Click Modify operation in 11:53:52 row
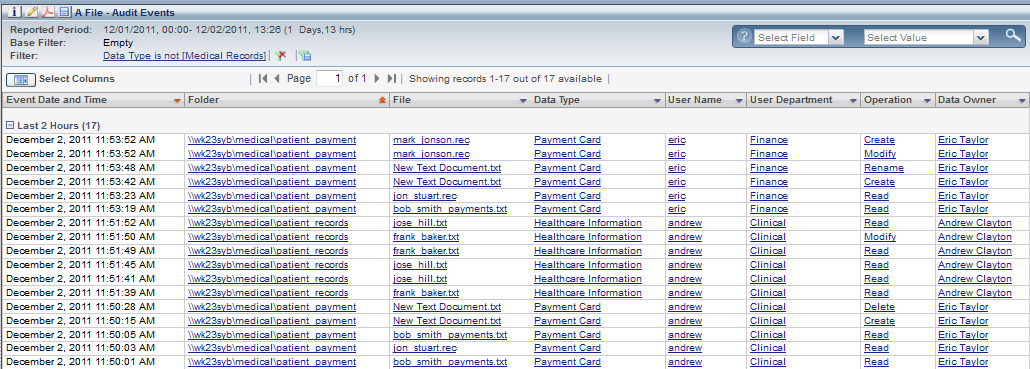Viewport: 1030px width, 369px height. (x=880, y=154)
